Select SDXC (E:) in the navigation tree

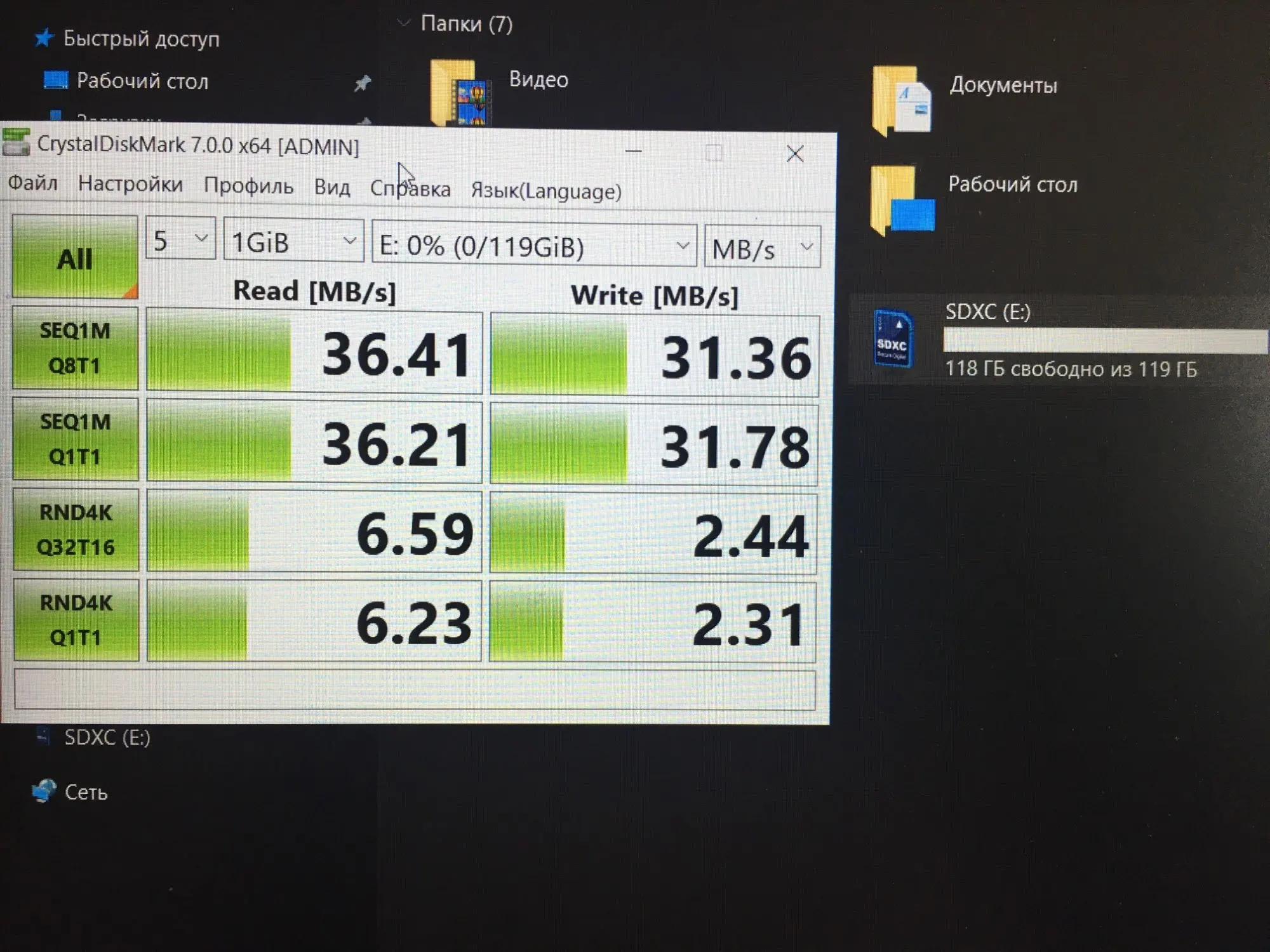(107, 737)
